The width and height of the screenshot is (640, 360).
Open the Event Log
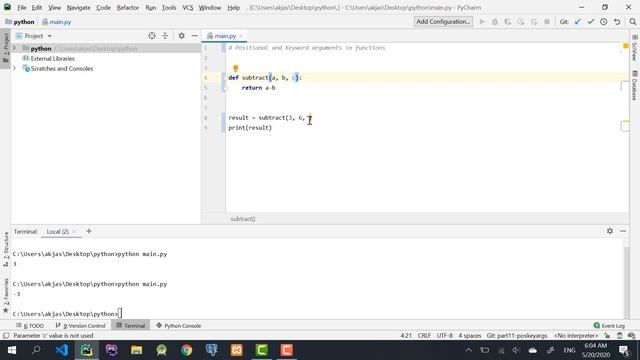tap(609, 326)
